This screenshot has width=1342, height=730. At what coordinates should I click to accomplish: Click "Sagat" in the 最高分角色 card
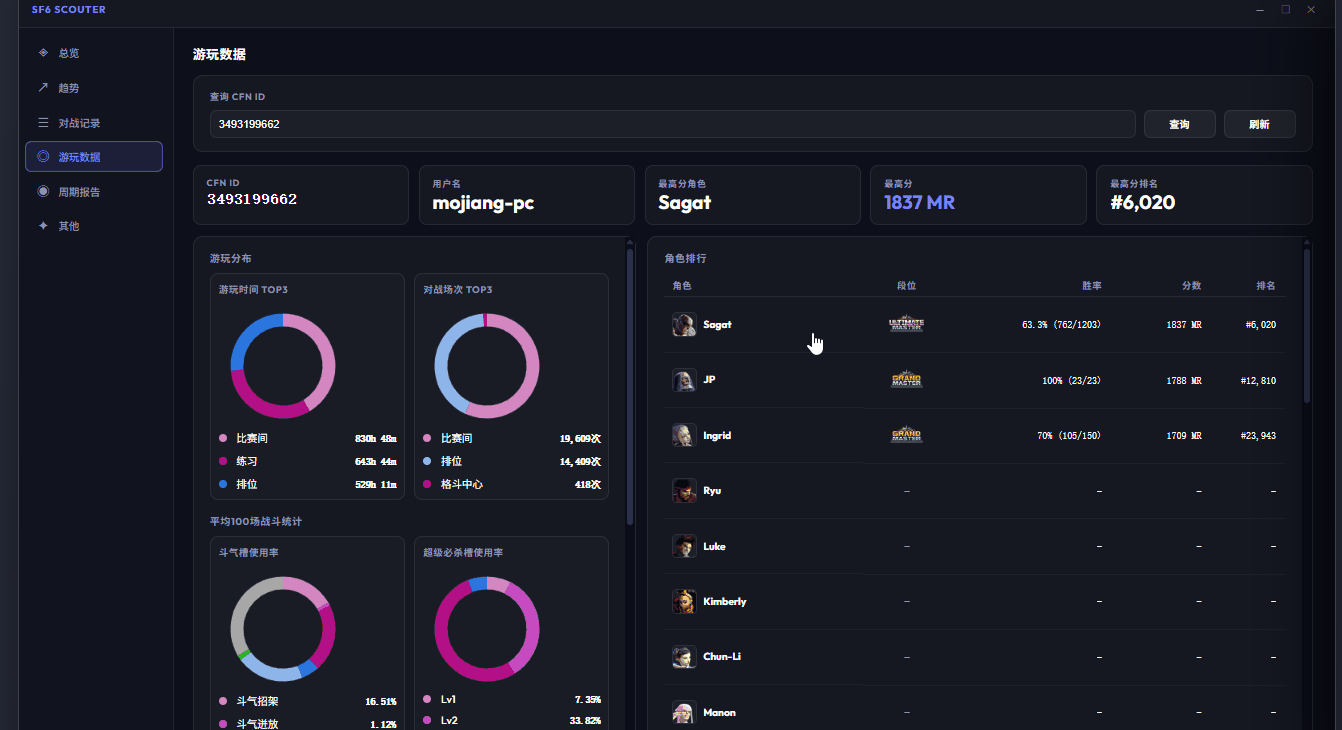coord(685,203)
